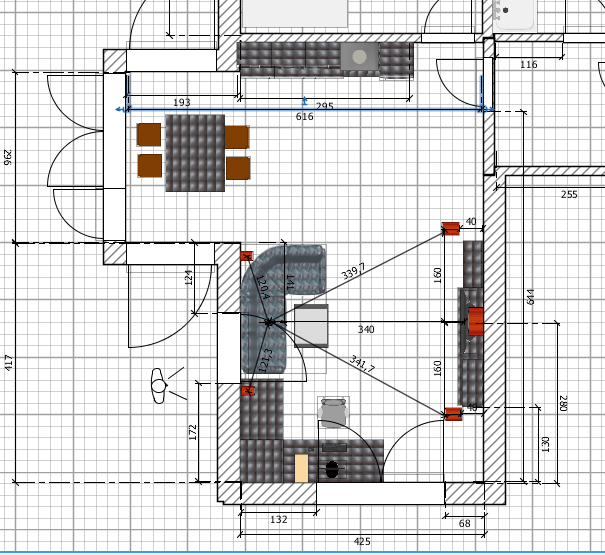Select the upper-right red corner speaker

(451, 228)
